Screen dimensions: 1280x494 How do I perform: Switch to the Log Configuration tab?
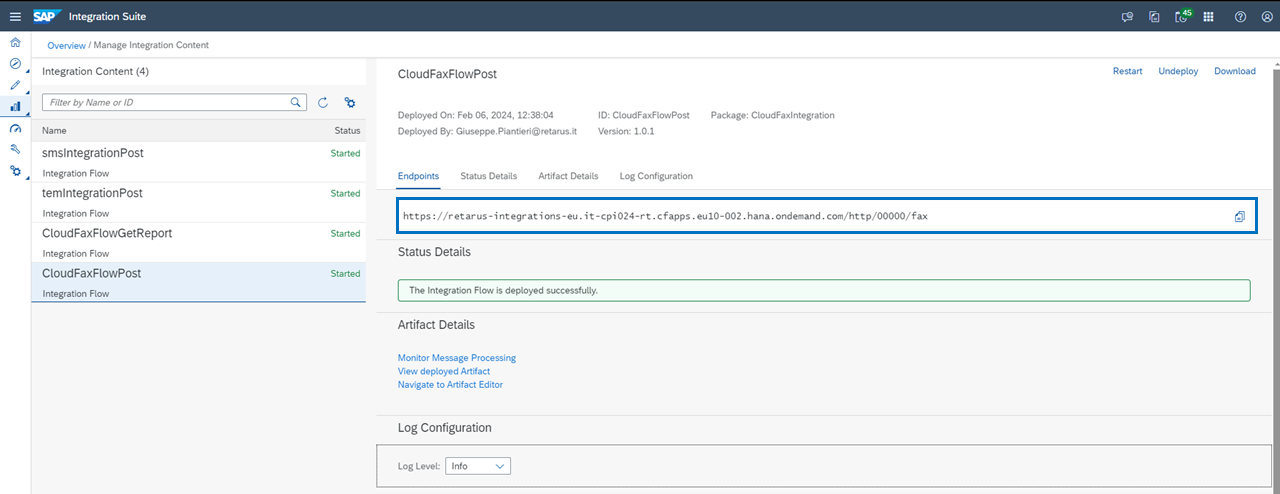pos(656,176)
